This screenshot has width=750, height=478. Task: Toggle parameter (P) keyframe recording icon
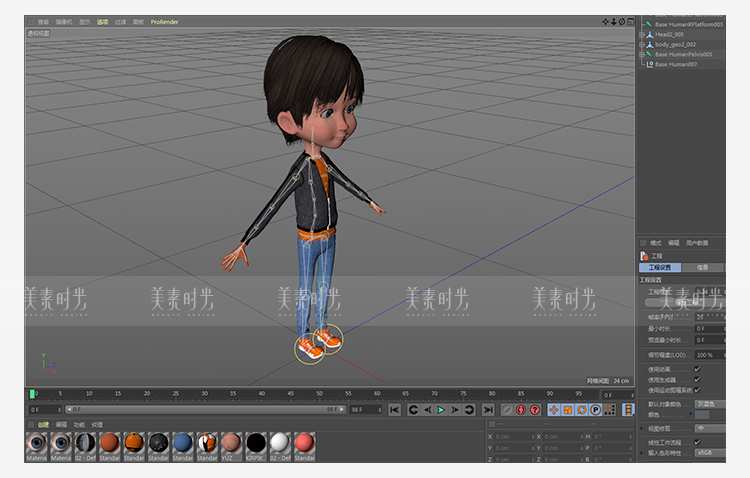(596, 410)
